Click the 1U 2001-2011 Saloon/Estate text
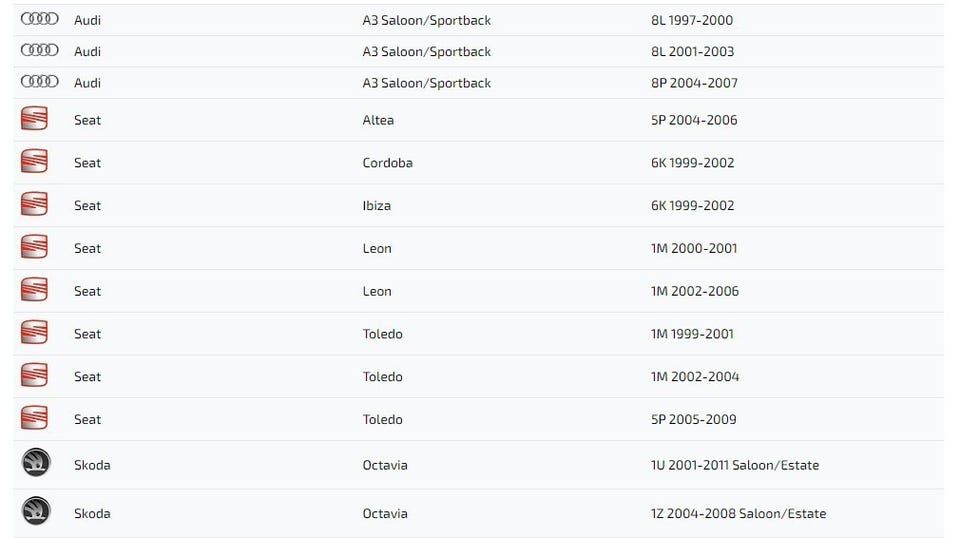960x538 pixels. 734,465
